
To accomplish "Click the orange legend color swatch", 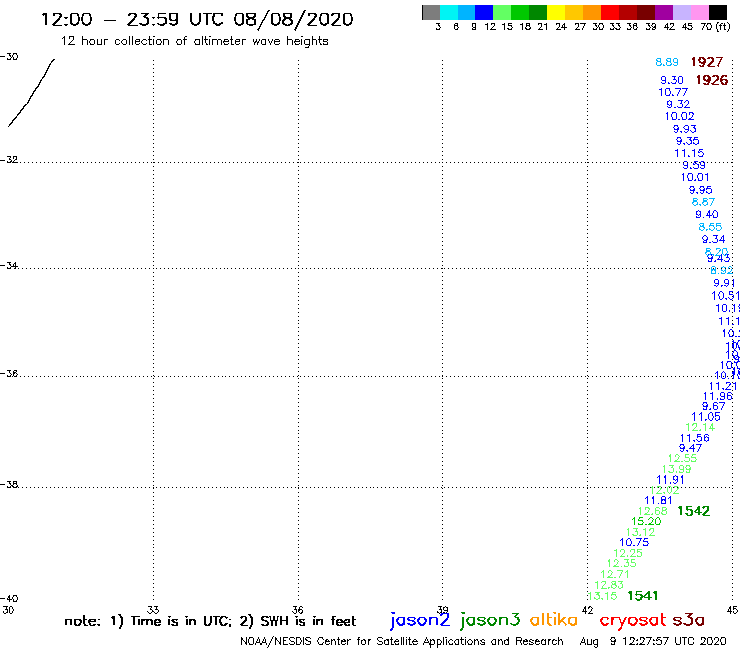I will [x=592, y=12].
